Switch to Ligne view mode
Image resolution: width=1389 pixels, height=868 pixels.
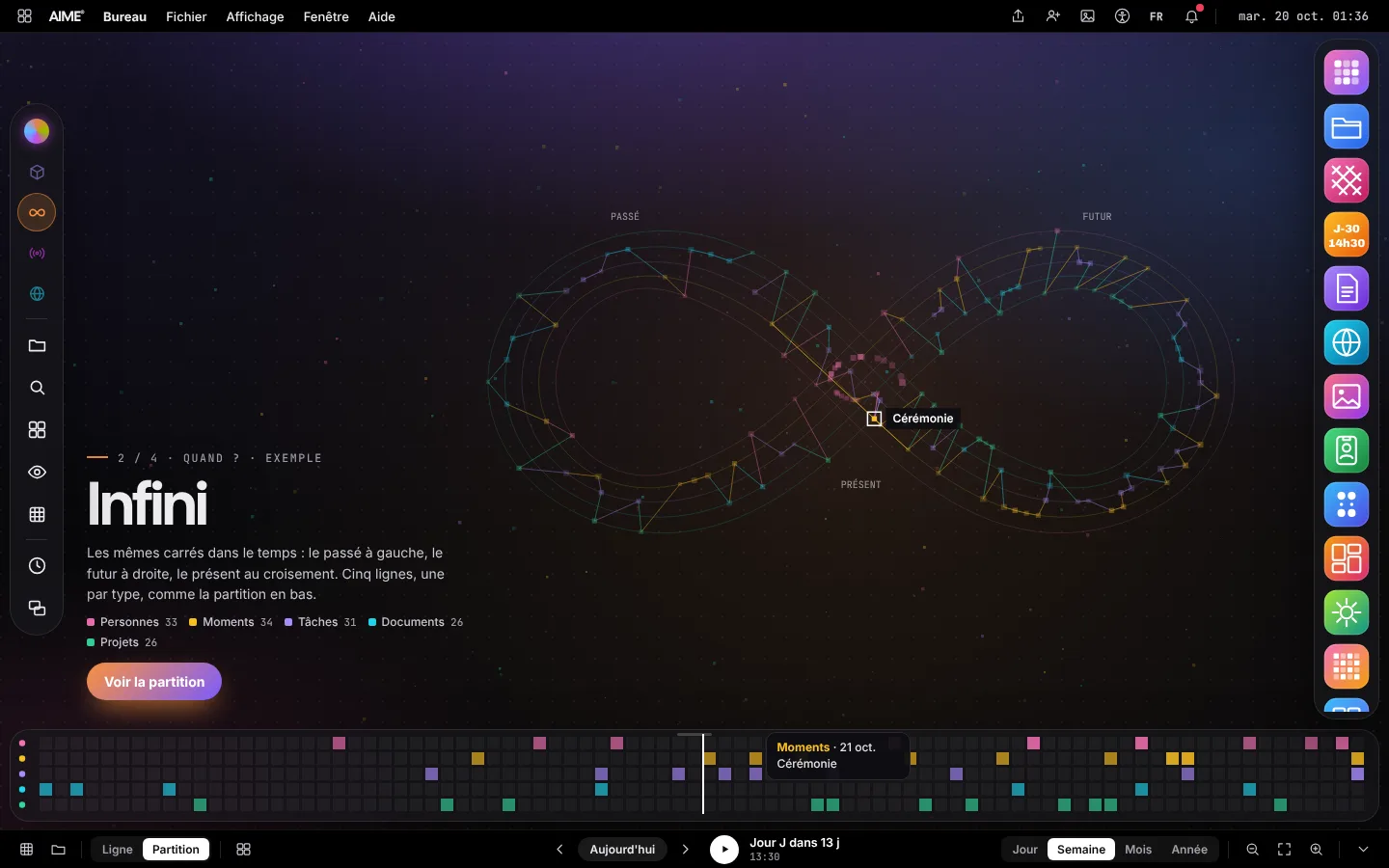[x=118, y=850]
